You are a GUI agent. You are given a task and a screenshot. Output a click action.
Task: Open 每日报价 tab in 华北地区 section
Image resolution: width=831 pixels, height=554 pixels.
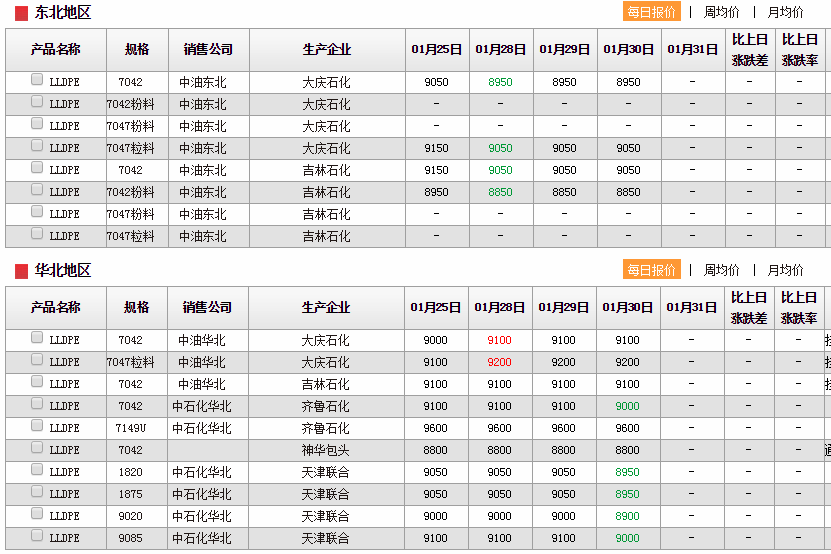651,270
